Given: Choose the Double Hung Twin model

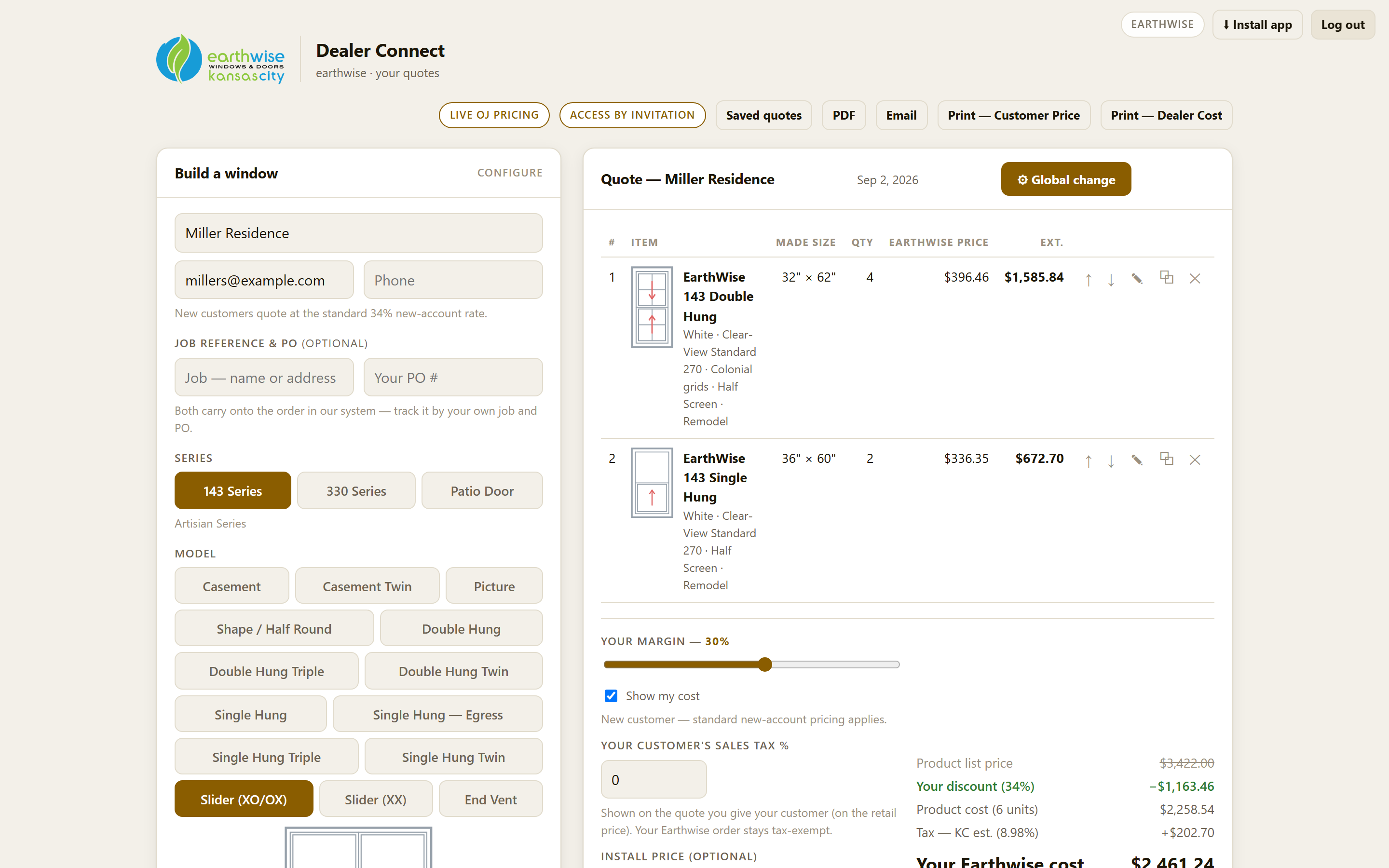Looking at the screenshot, I should 453,671.
